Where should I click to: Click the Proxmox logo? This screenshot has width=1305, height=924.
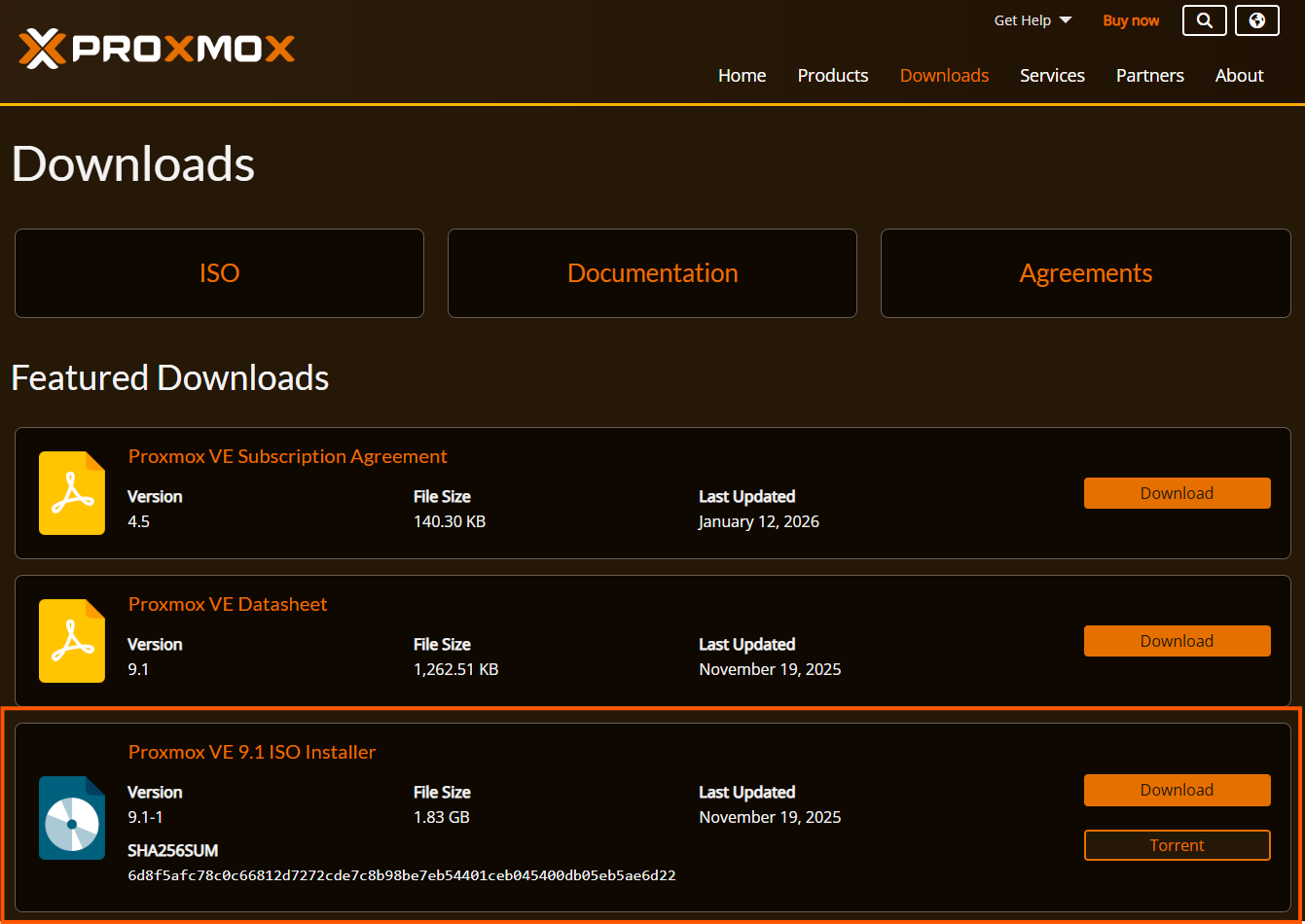click(157, 49)
